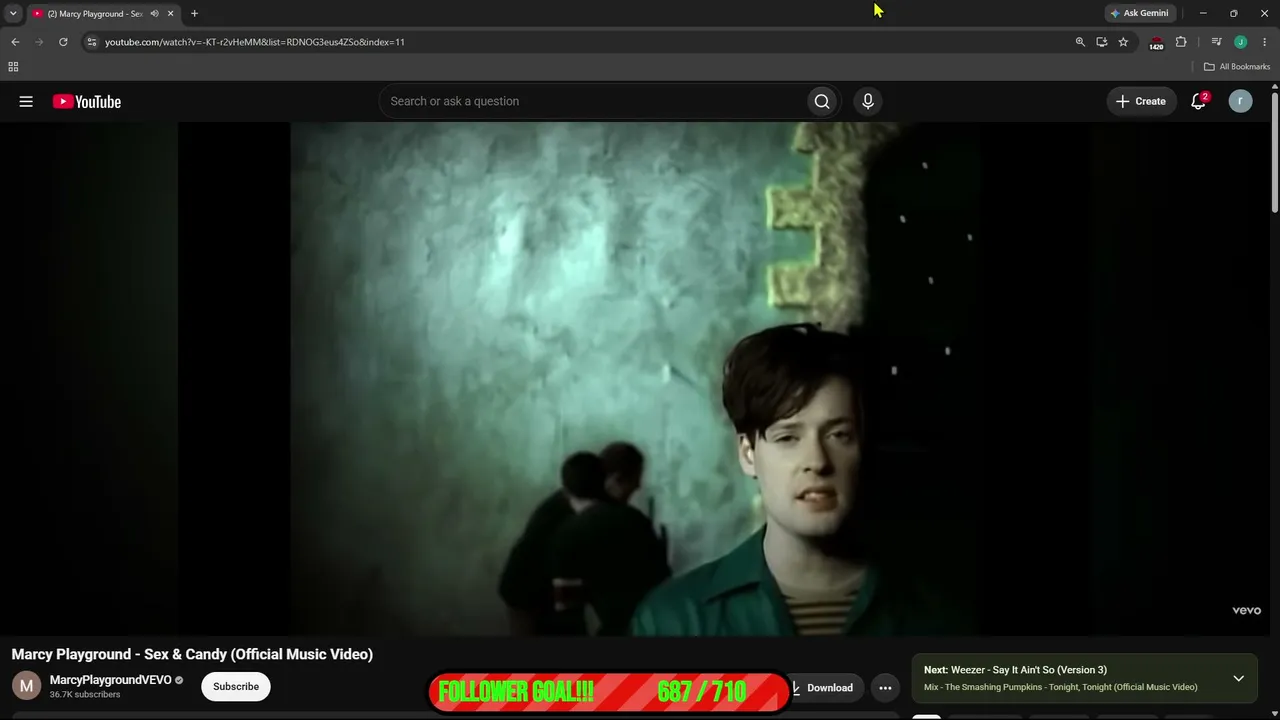Click the 36.7K subscribers count
Viewport: 1280px width, 720px height.
[85, 695]
